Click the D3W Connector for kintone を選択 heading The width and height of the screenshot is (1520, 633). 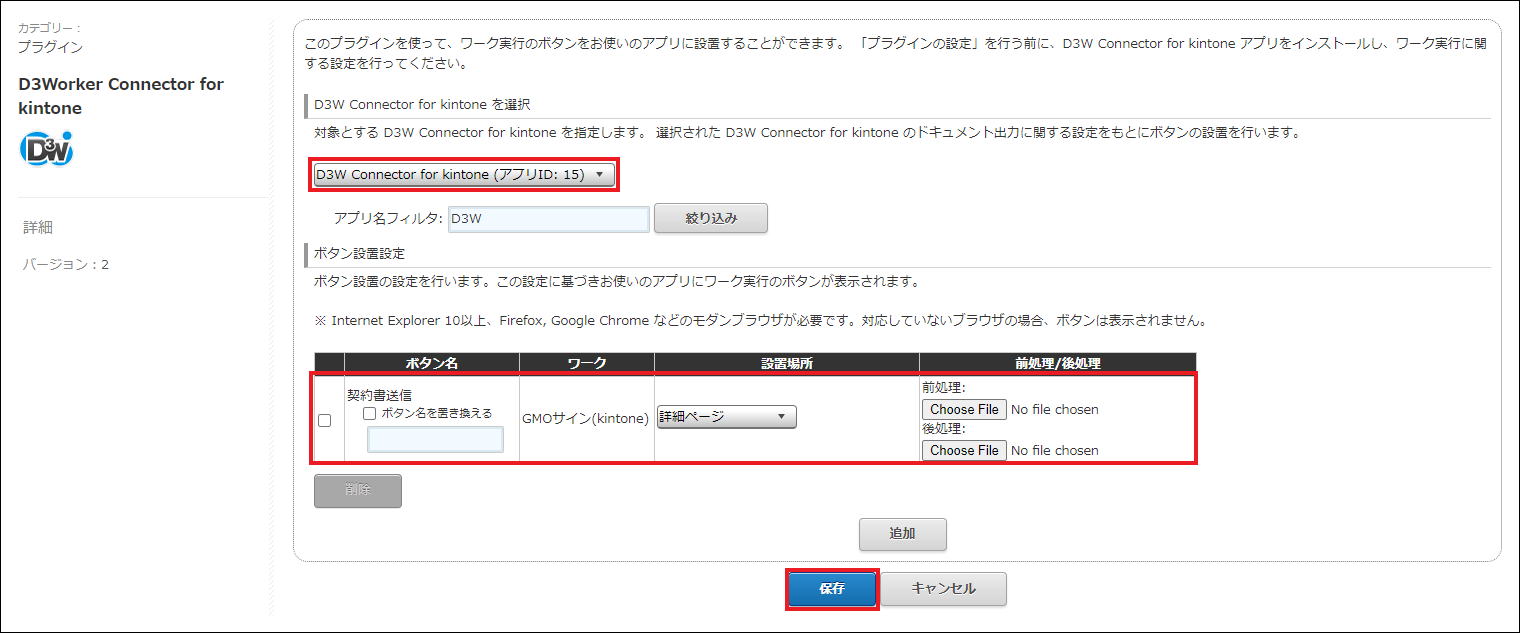(422, 104)
